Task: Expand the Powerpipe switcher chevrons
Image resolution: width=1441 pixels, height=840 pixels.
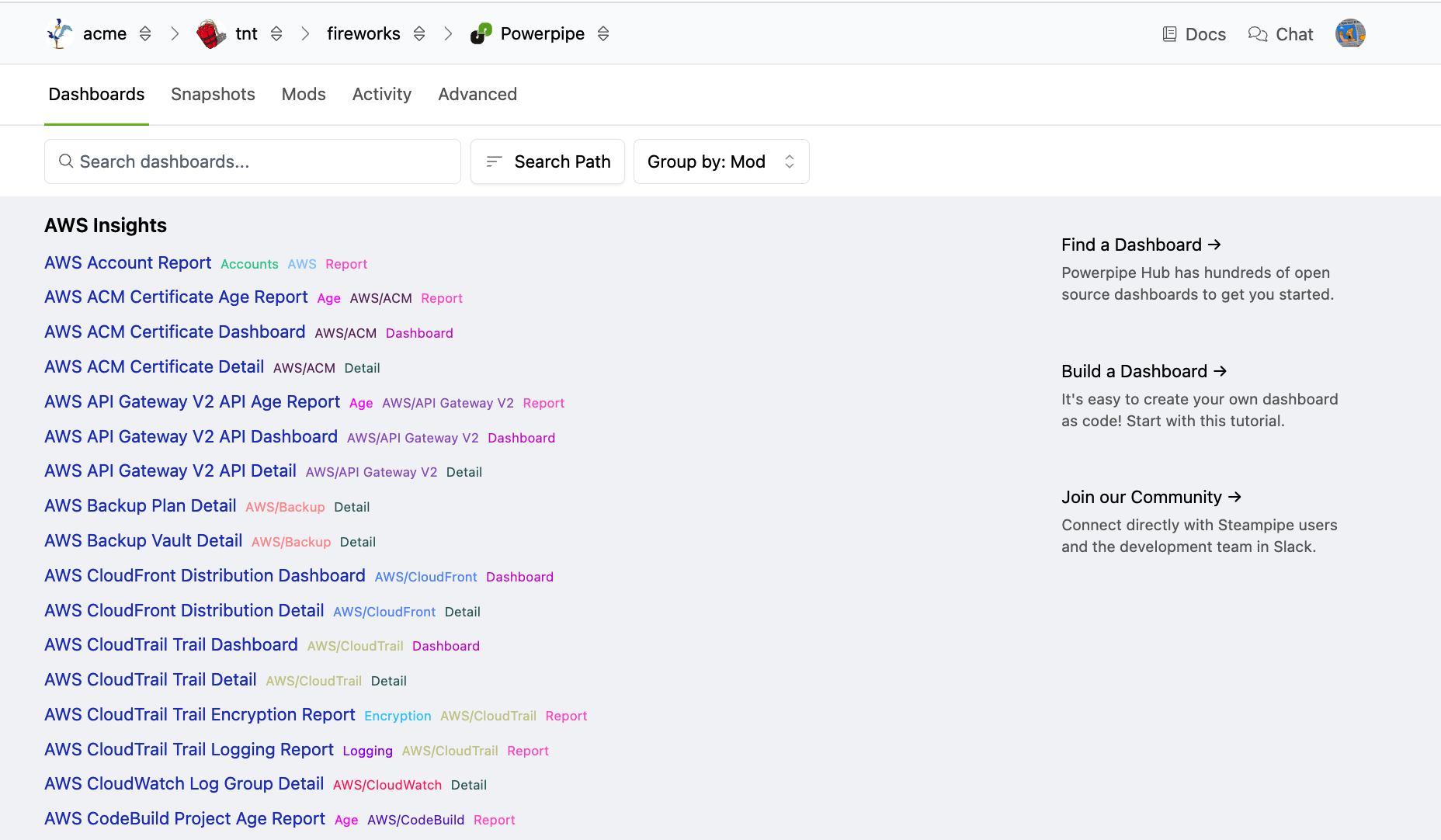Action: [603, 34]
